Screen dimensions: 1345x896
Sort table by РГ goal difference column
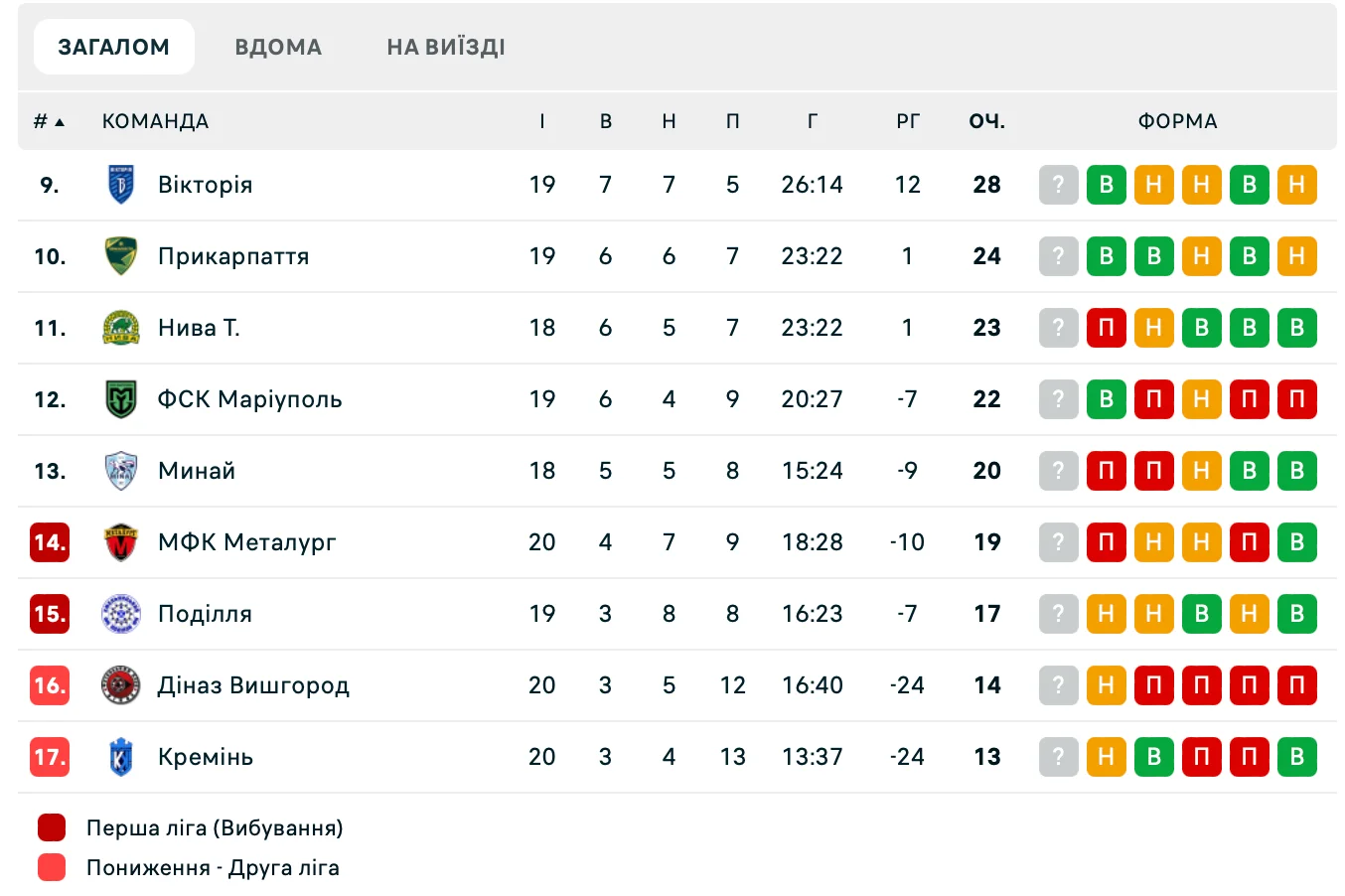click(907, 121)
